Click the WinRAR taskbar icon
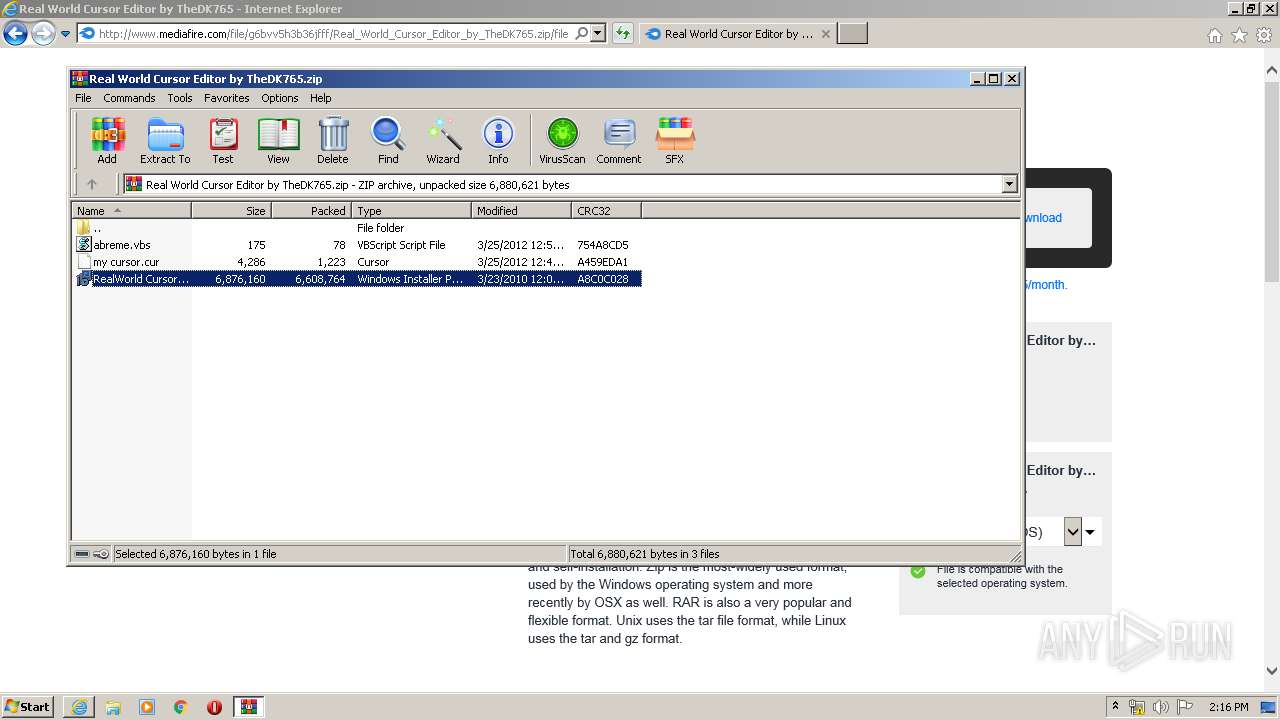 (x=249, y=707)
